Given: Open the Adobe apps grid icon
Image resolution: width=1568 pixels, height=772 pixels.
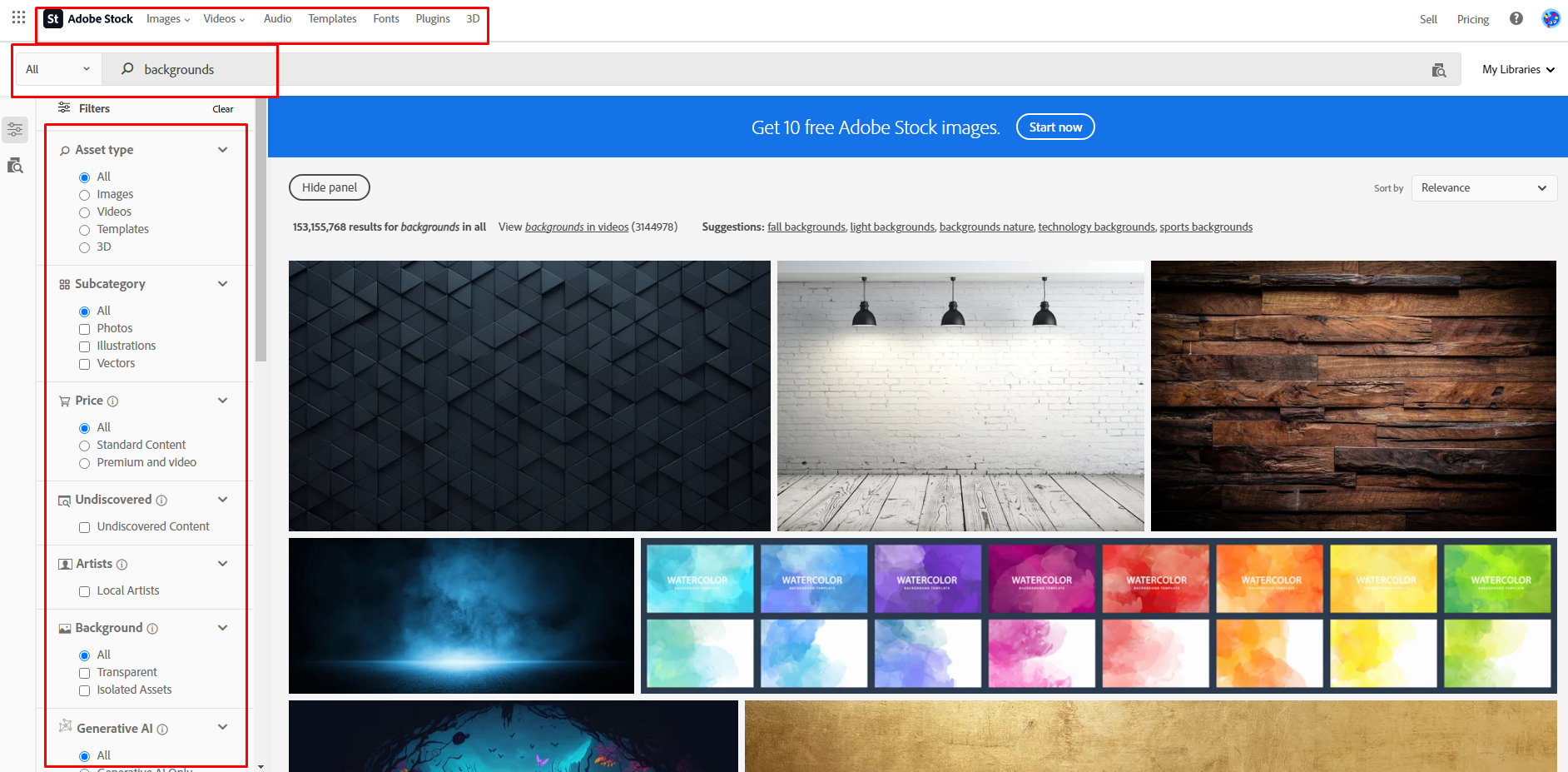Looking at the screenshot, I should coord(17,17).
